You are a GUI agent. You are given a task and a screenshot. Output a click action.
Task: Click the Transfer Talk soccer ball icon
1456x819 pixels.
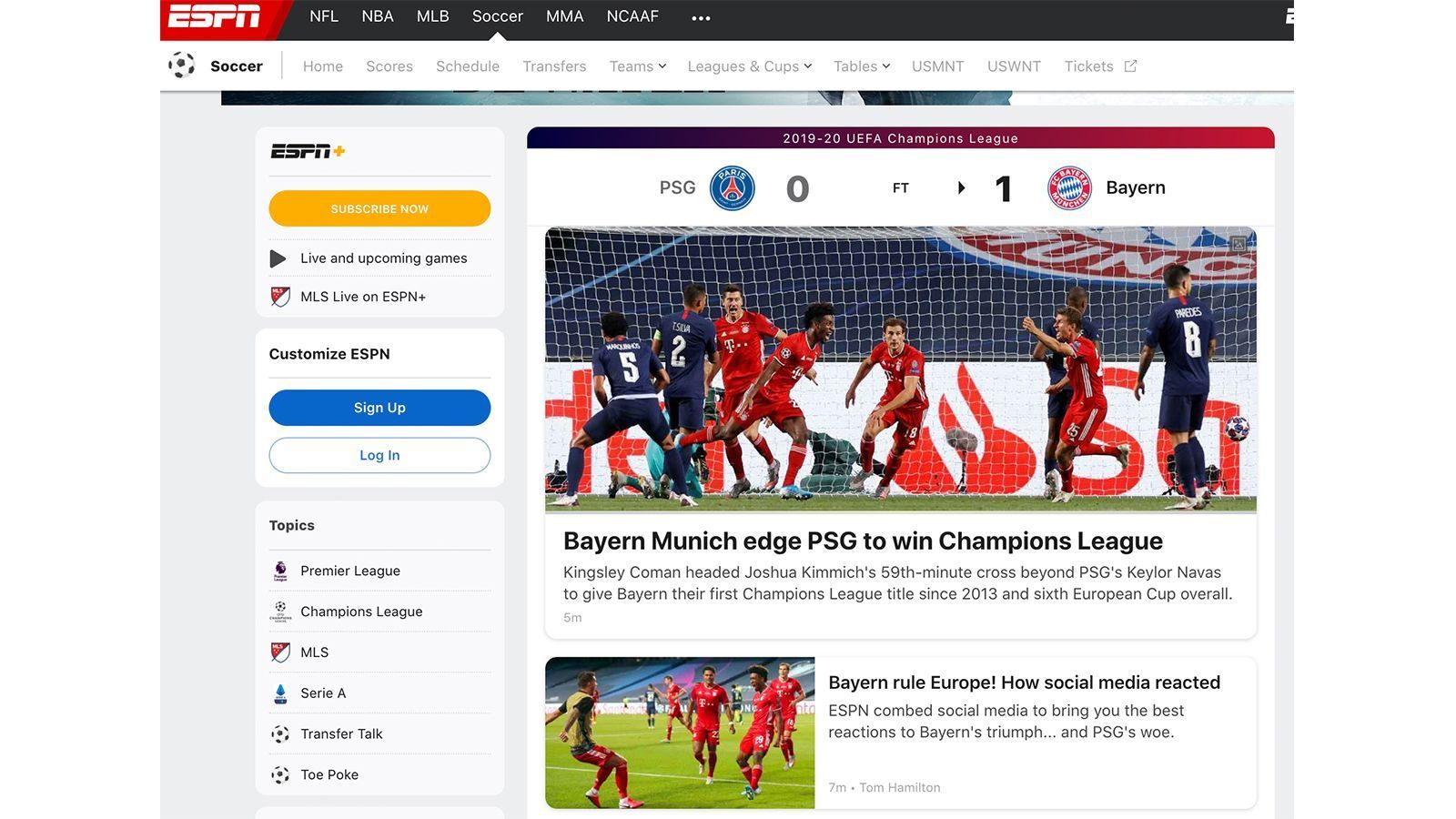tap(280, 734)
